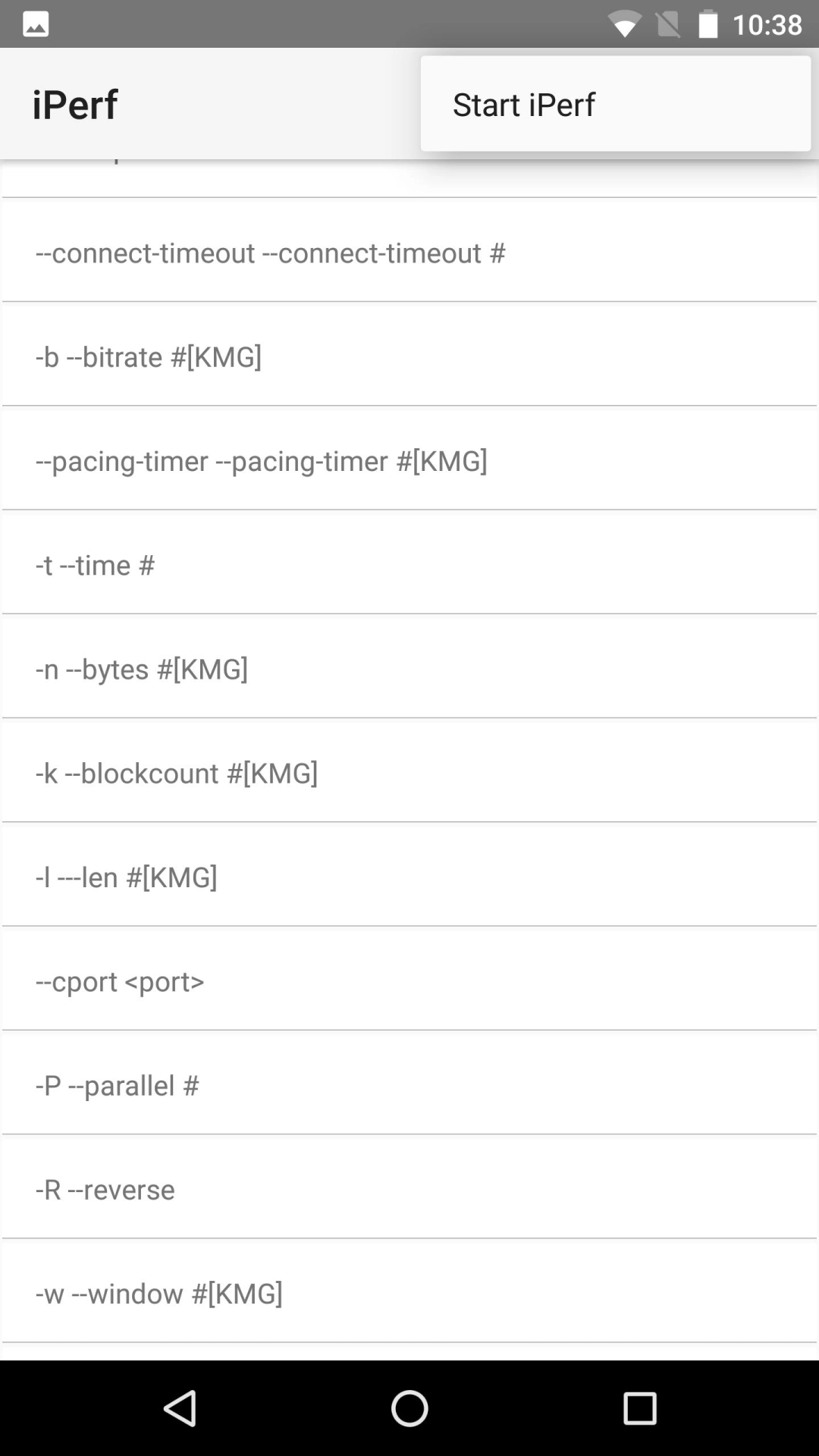Image resolution: width=819 pixels, height=1456 pixels.
Task: Tap the -P --parallel input field
Action: click(409, 1084)
